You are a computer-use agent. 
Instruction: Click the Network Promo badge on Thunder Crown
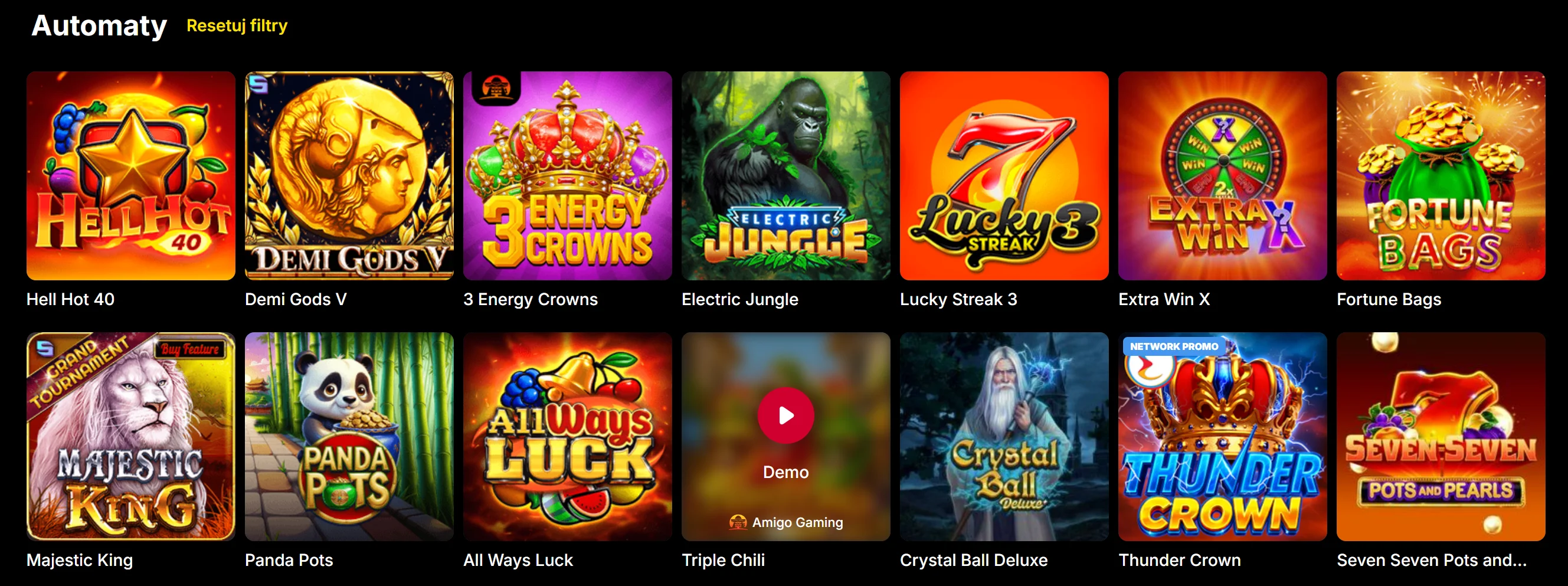point(1174,346)
